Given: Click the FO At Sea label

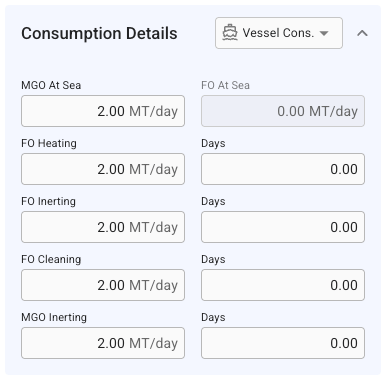Looking at the screenshot, I should point(225,85).
